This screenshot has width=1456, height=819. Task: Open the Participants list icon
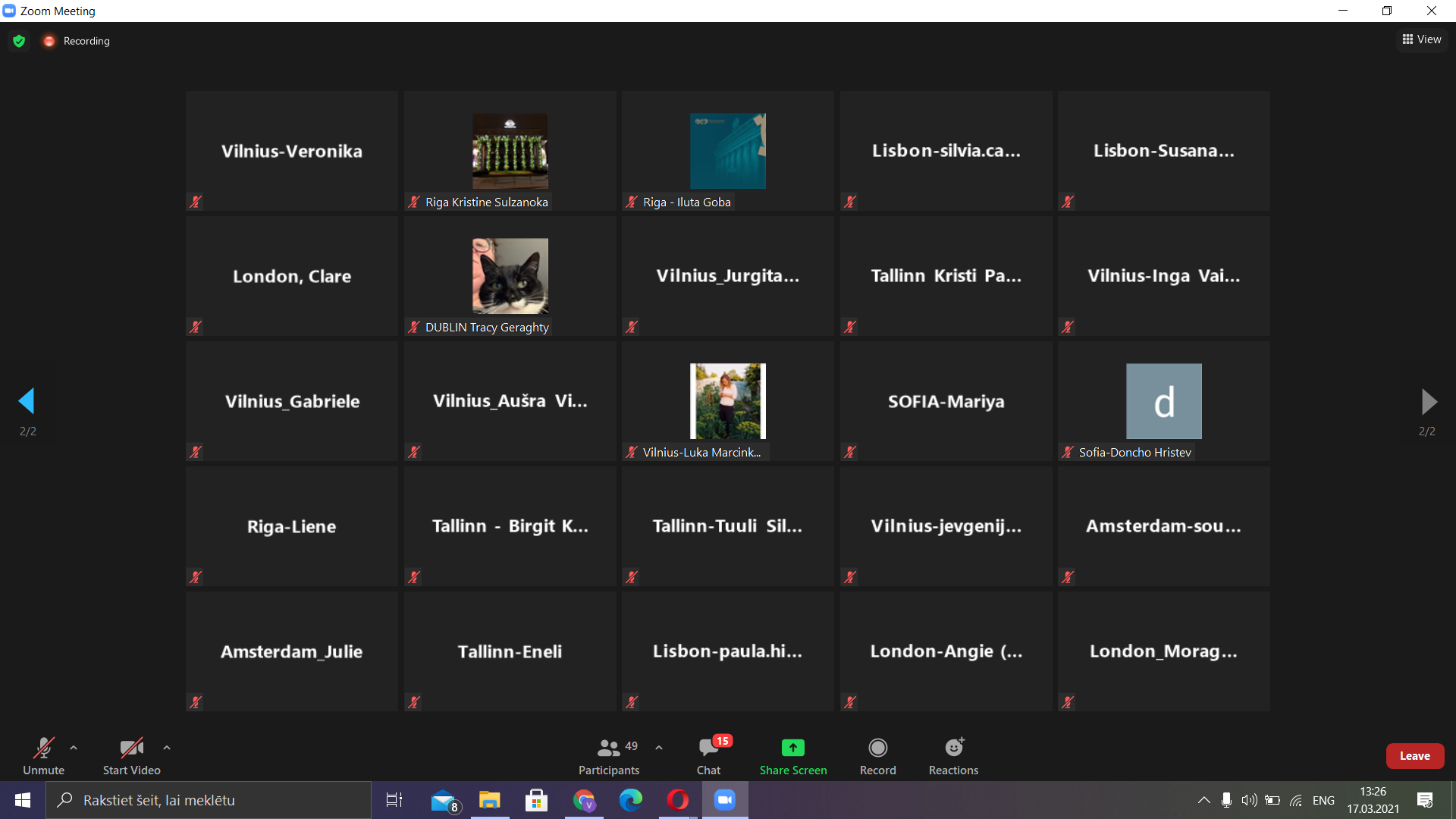(608, 748)
